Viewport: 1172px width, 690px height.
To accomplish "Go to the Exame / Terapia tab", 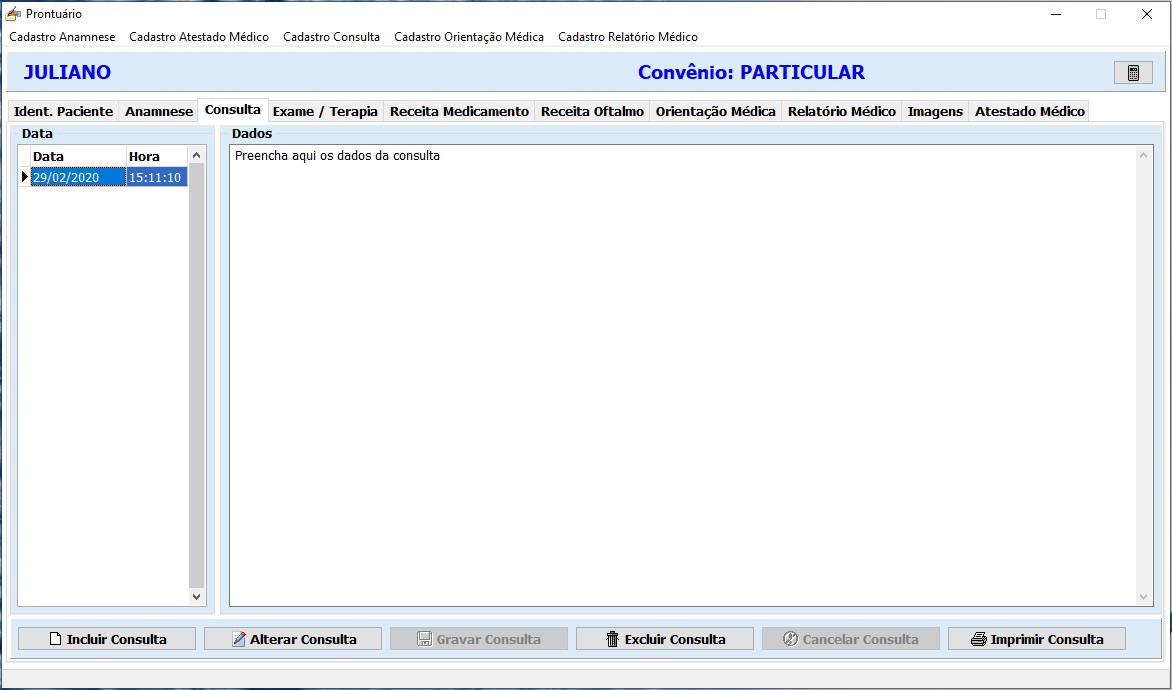I will [325, 111].
